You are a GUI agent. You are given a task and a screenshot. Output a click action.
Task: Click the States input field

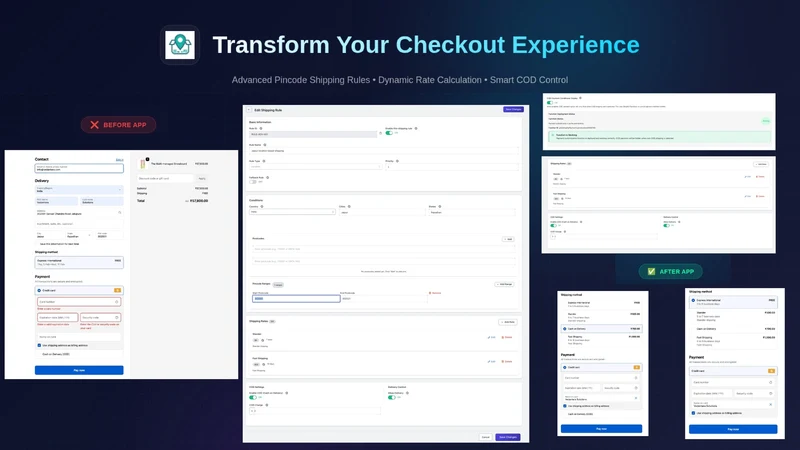[x=472, y=212]
